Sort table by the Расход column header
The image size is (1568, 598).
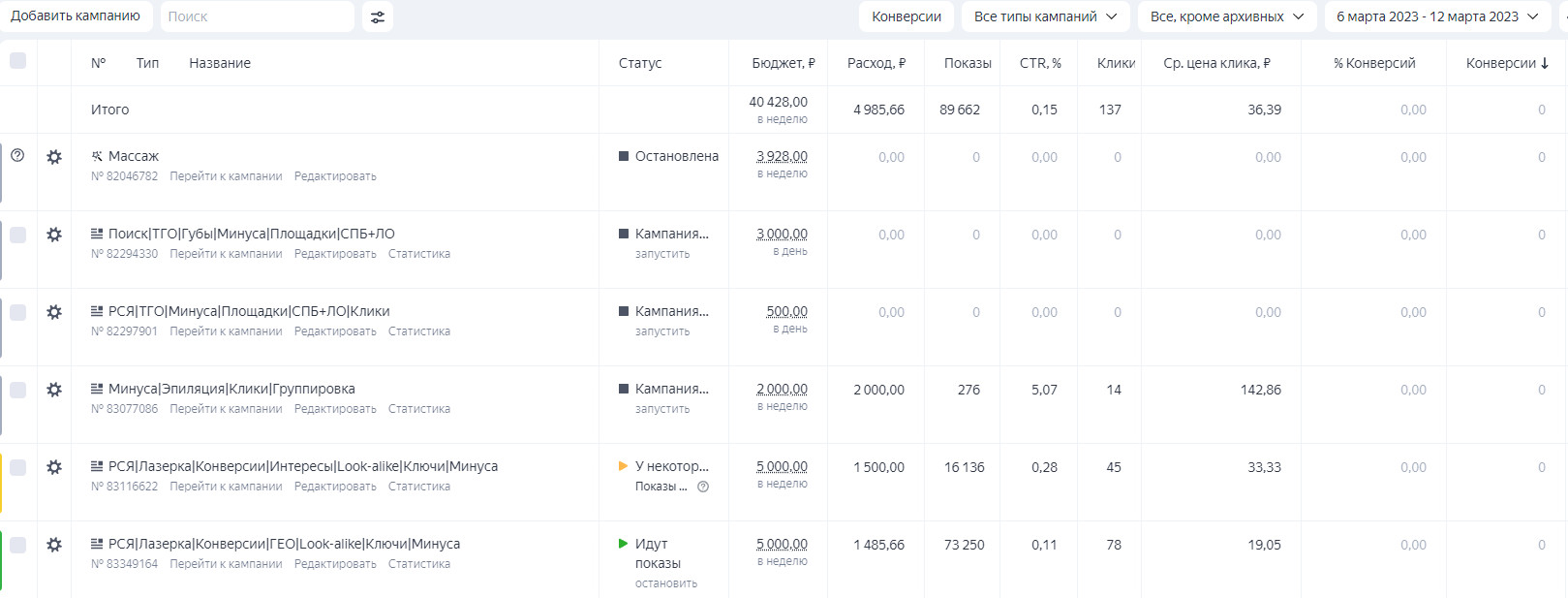point(876,63)
